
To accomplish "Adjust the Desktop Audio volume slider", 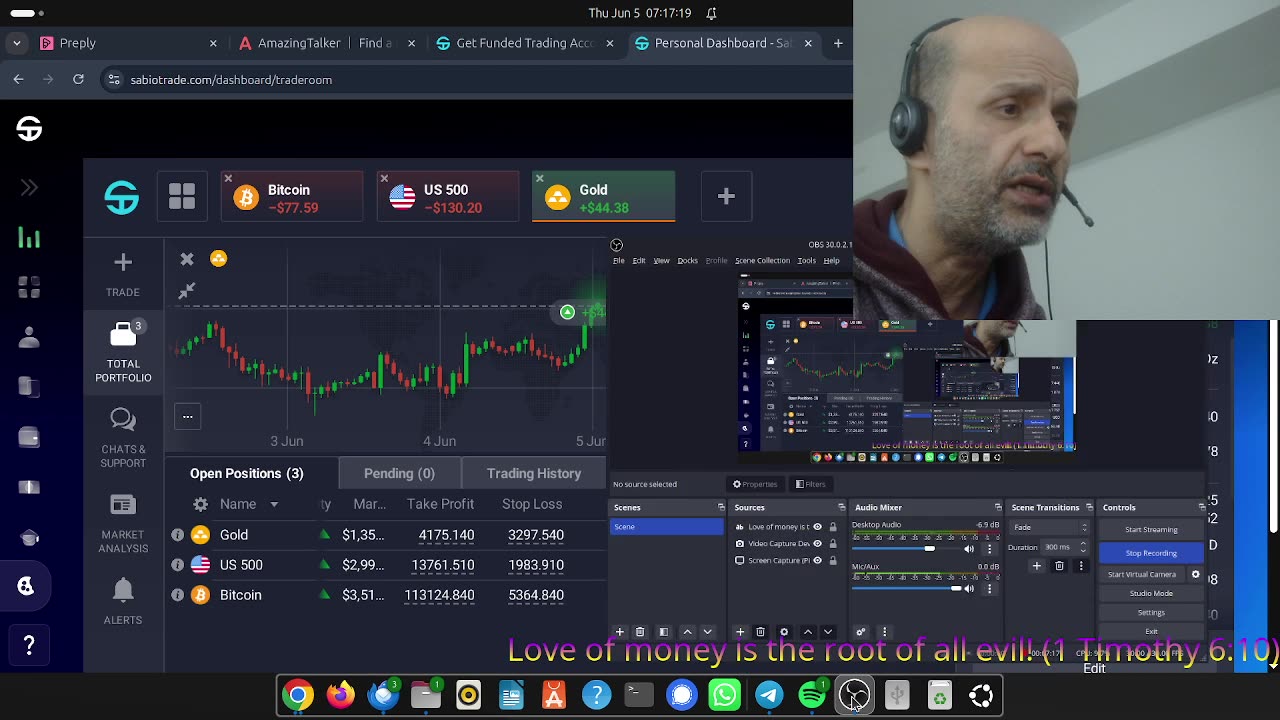I will [x=905, y=548].
